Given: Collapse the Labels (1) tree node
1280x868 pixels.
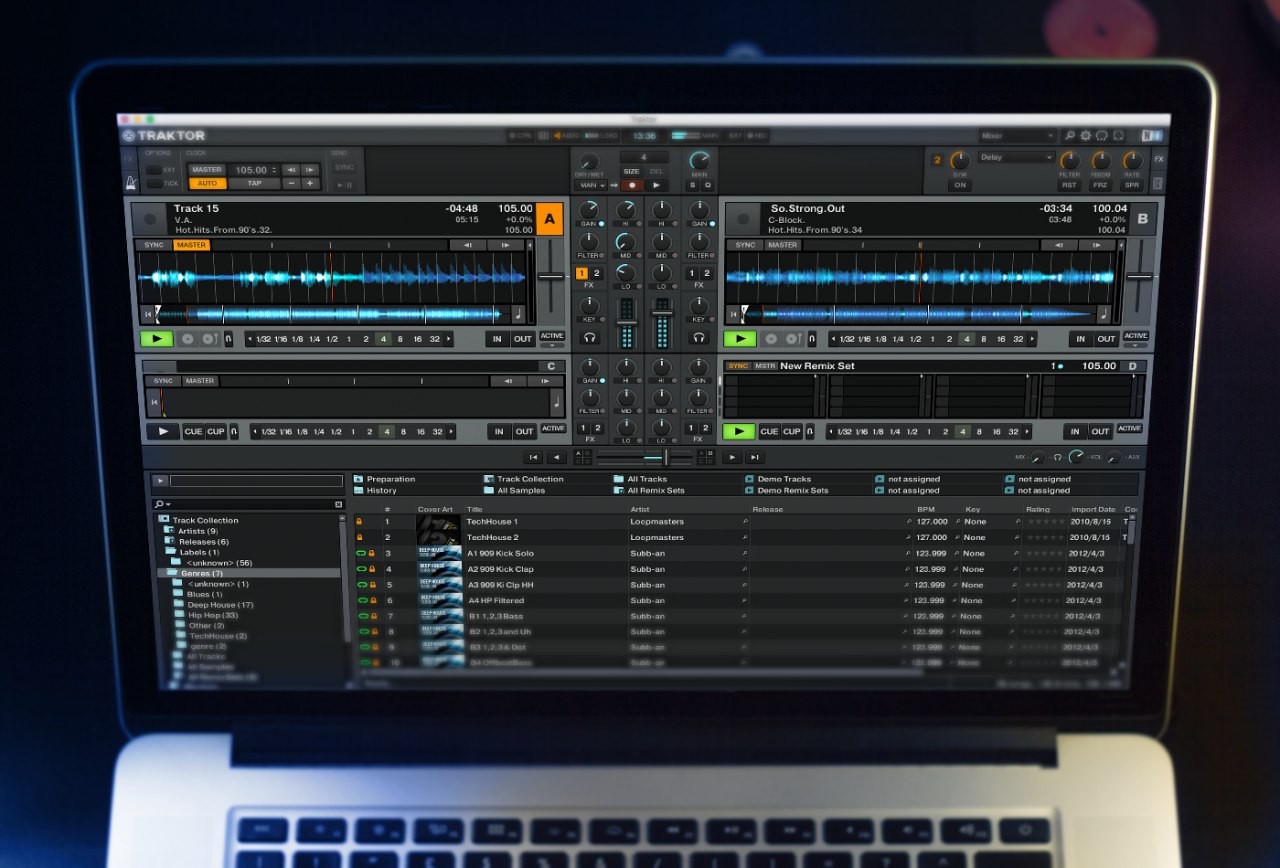Looking at the screenshot, I should point(169,552).
